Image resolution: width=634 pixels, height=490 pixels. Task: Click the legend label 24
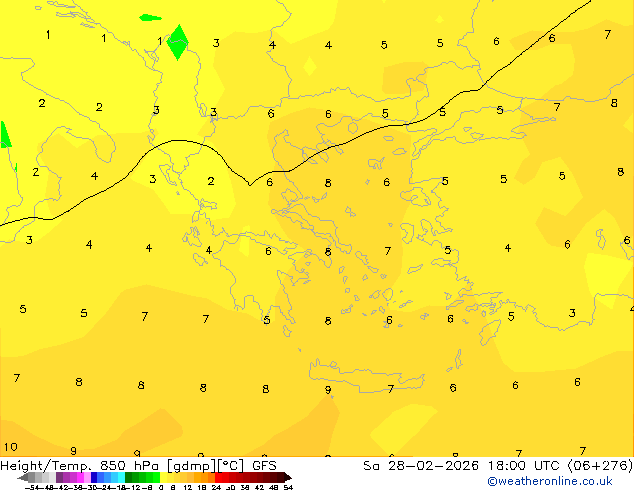pos(216,487)
